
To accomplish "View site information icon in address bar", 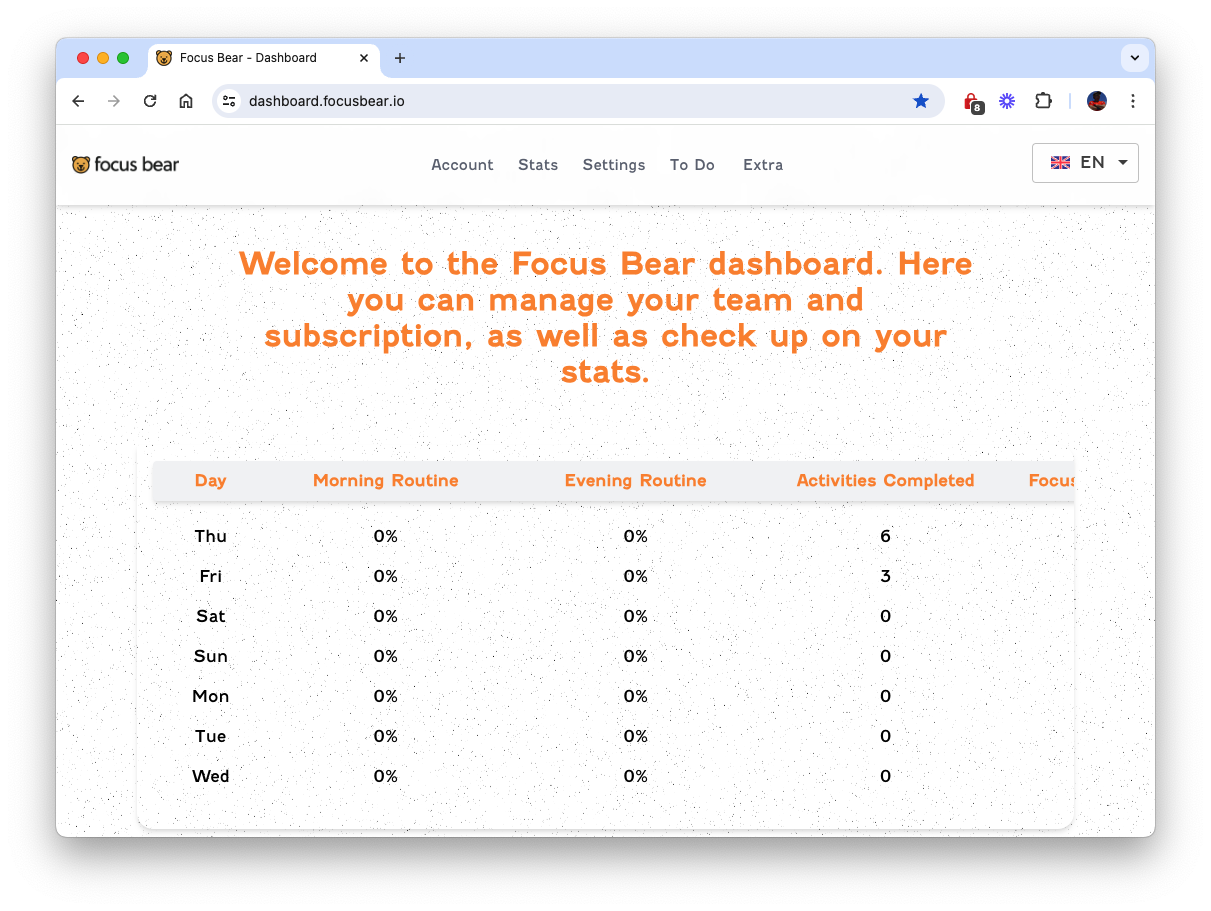I will point(229,101).
